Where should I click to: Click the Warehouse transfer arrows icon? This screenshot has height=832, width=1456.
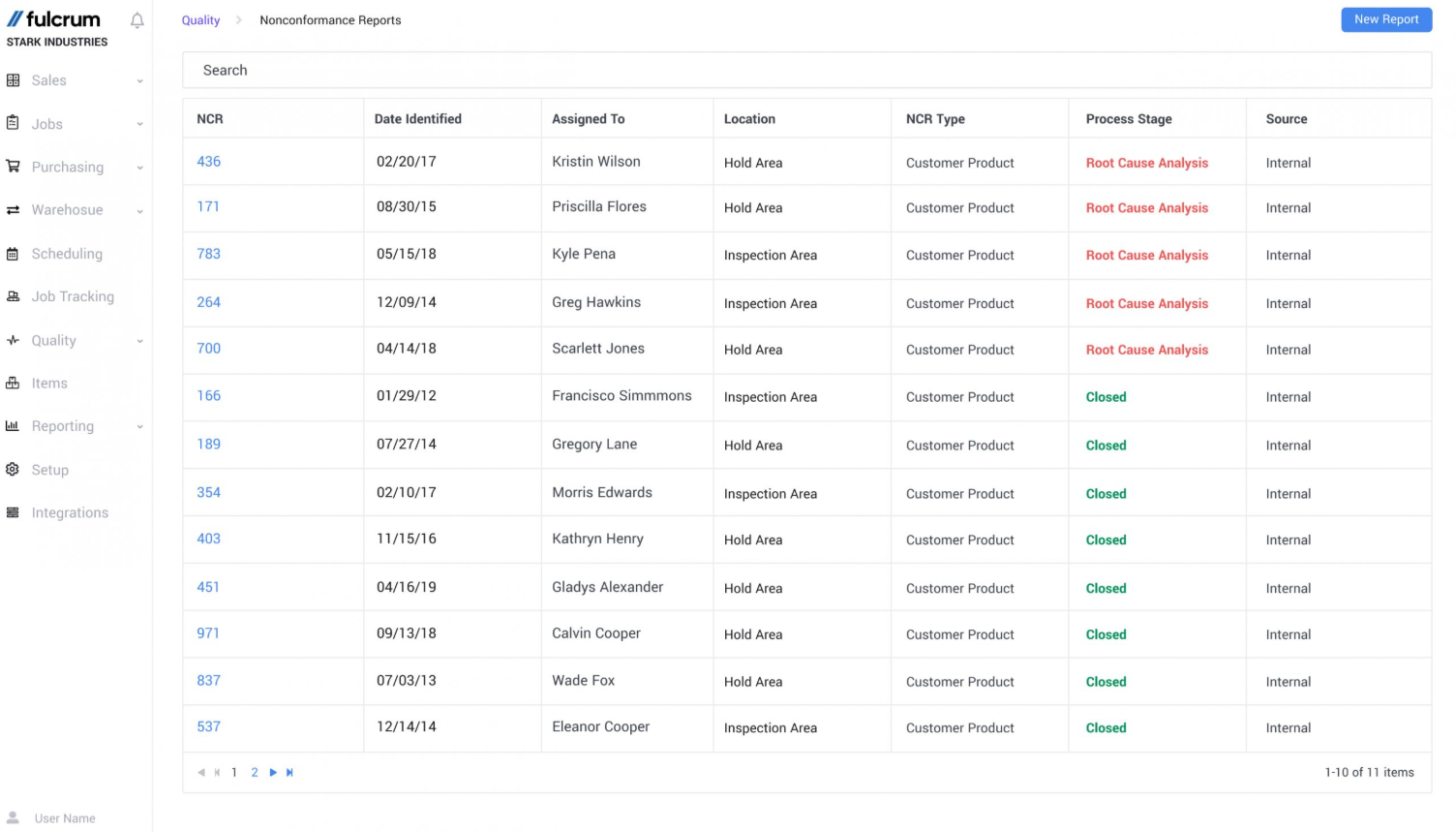tap(13, 210)
